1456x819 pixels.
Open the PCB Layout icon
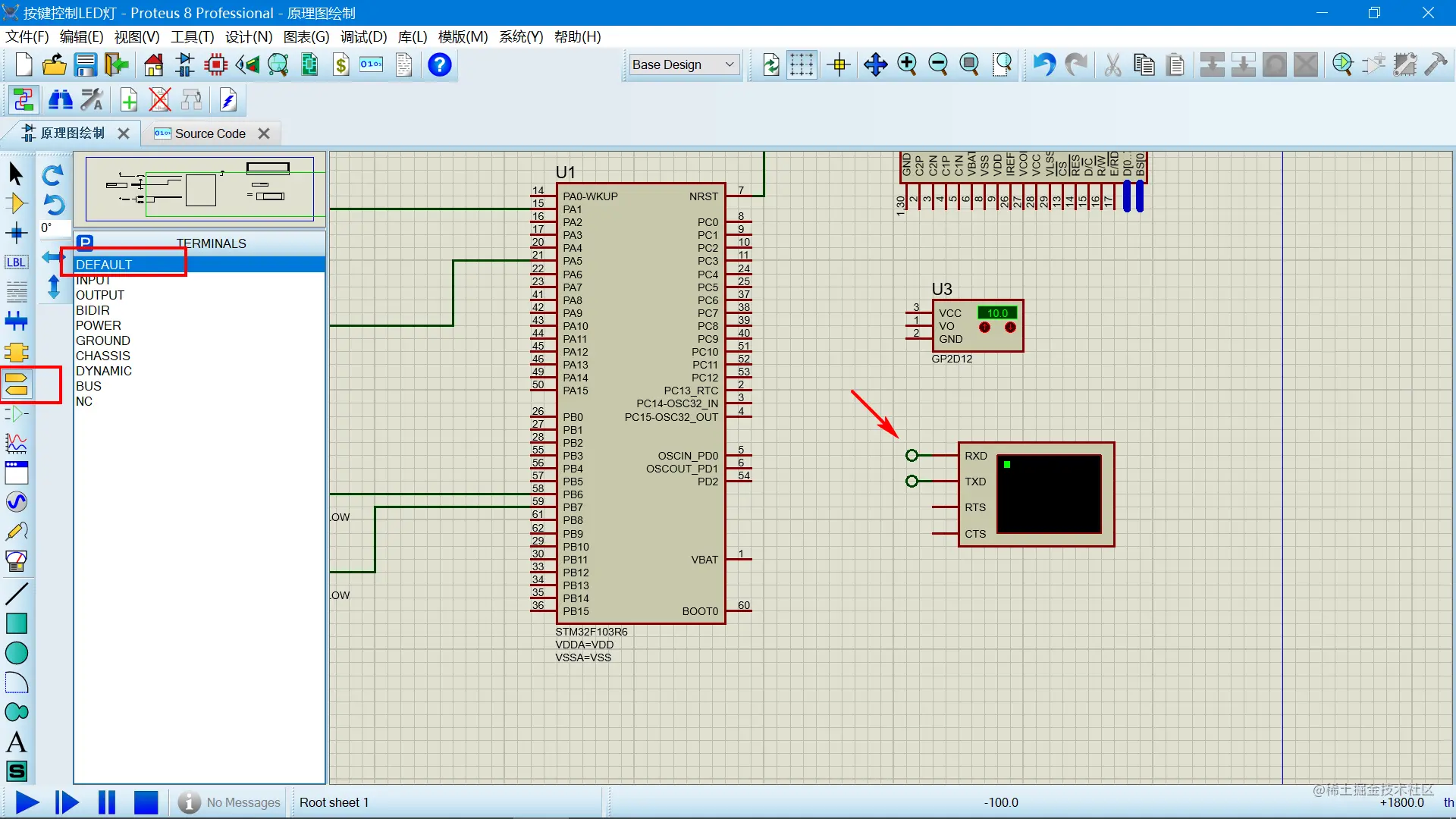click(216, 65)
